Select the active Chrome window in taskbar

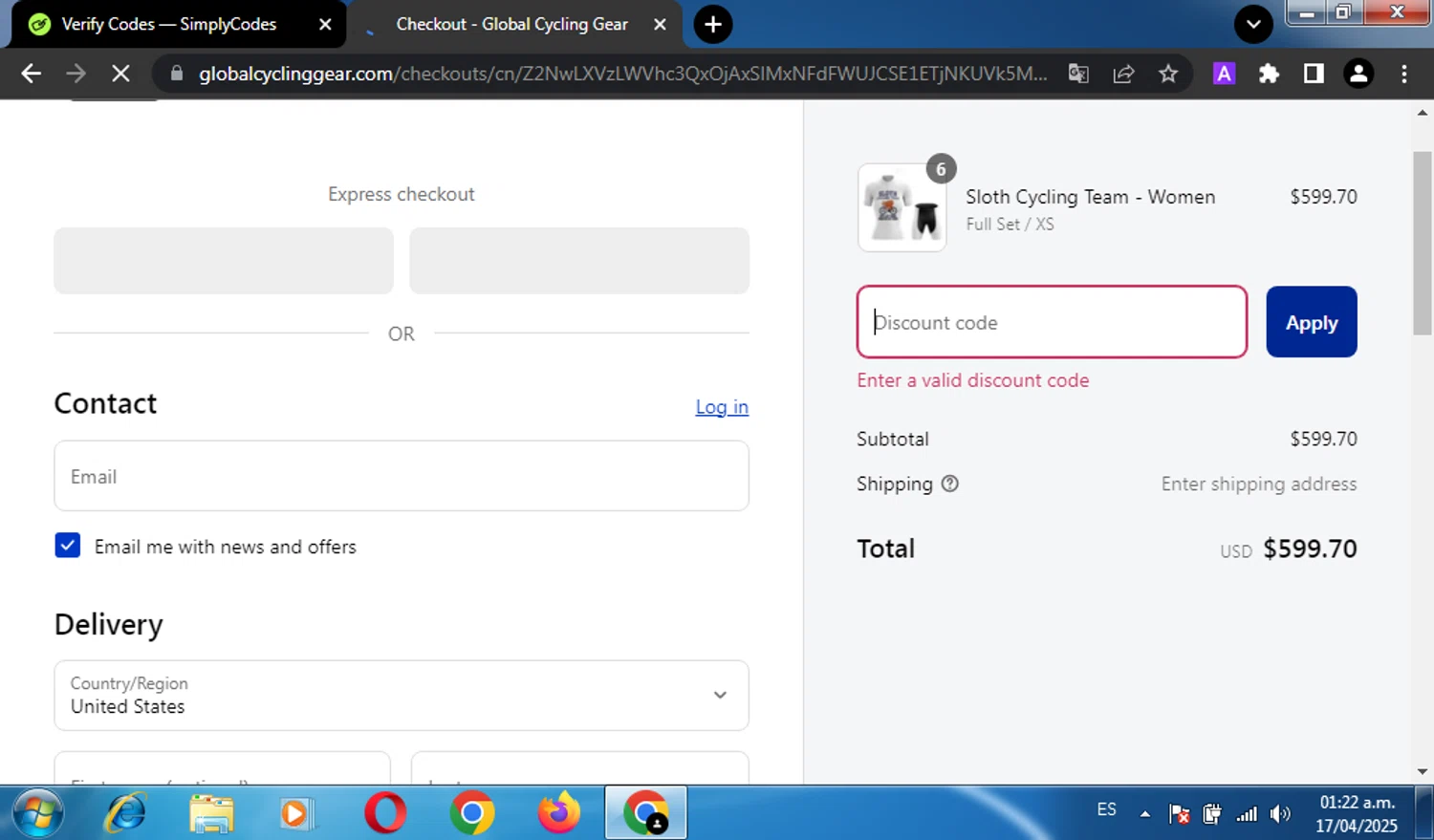[x=645, y=813]
